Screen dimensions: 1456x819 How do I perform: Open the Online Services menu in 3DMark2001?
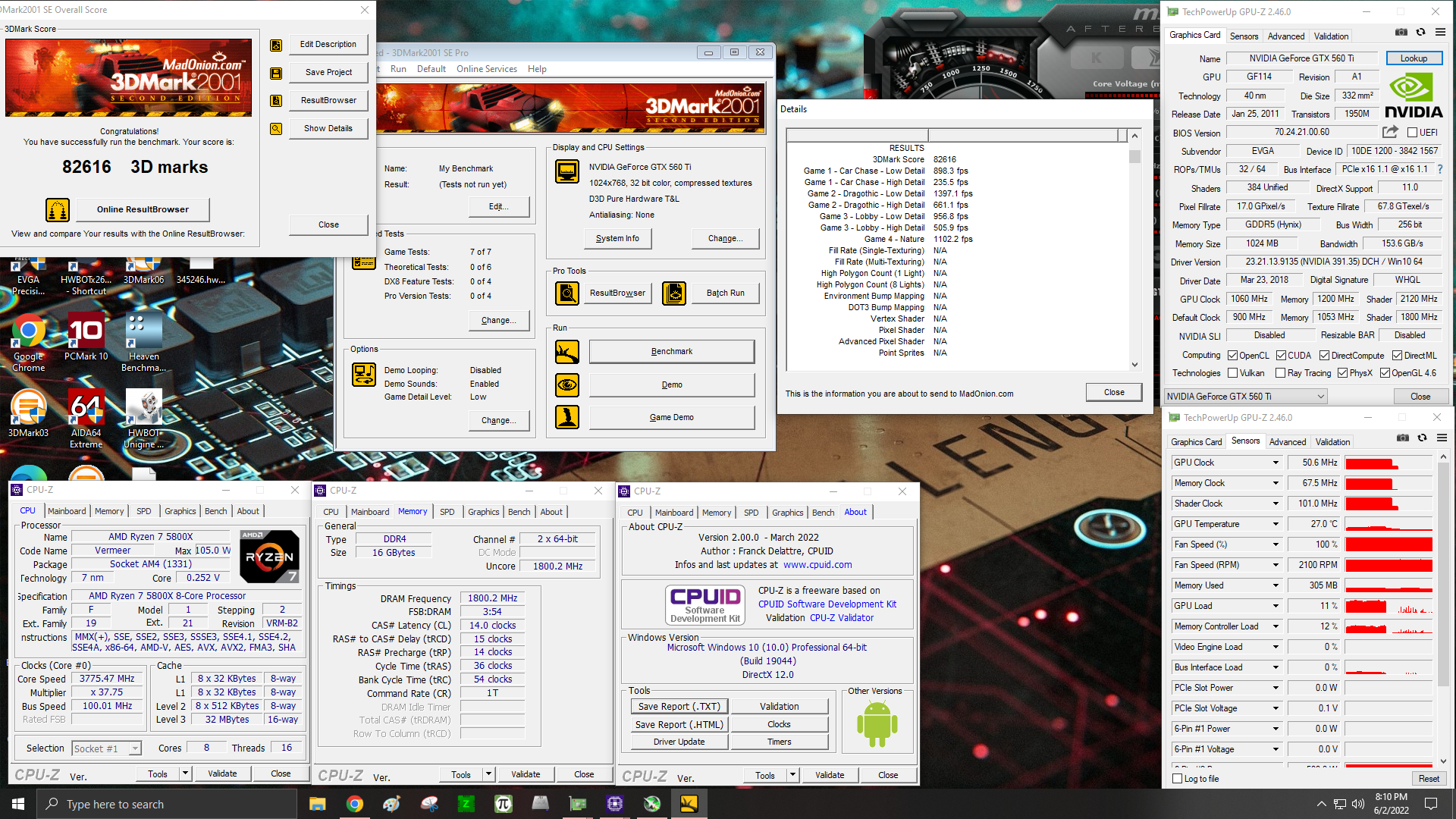[x=487, y=69]
